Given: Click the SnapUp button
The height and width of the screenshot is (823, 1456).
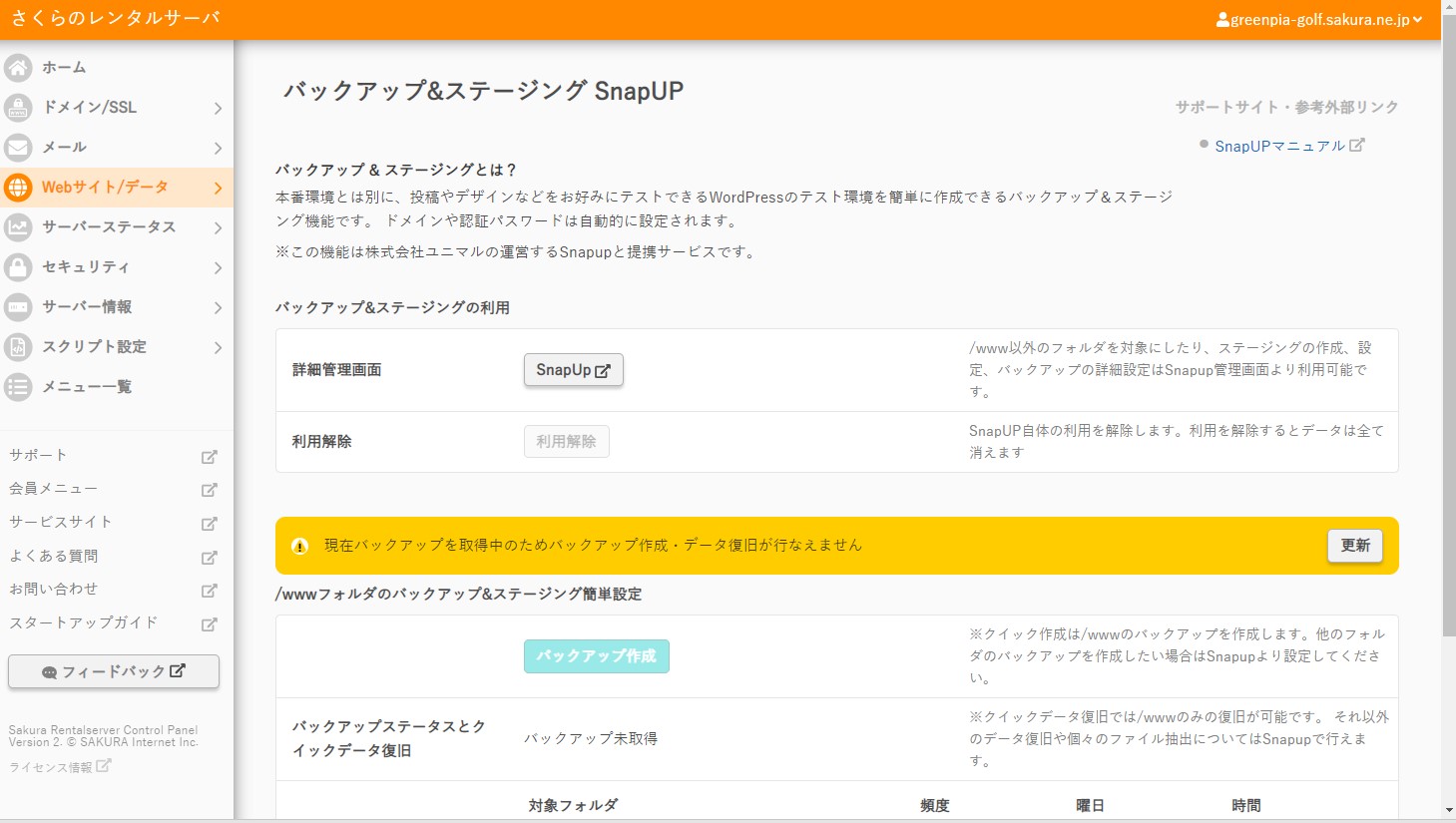Looking at the screenshot, I should click(x=574, y=370).
